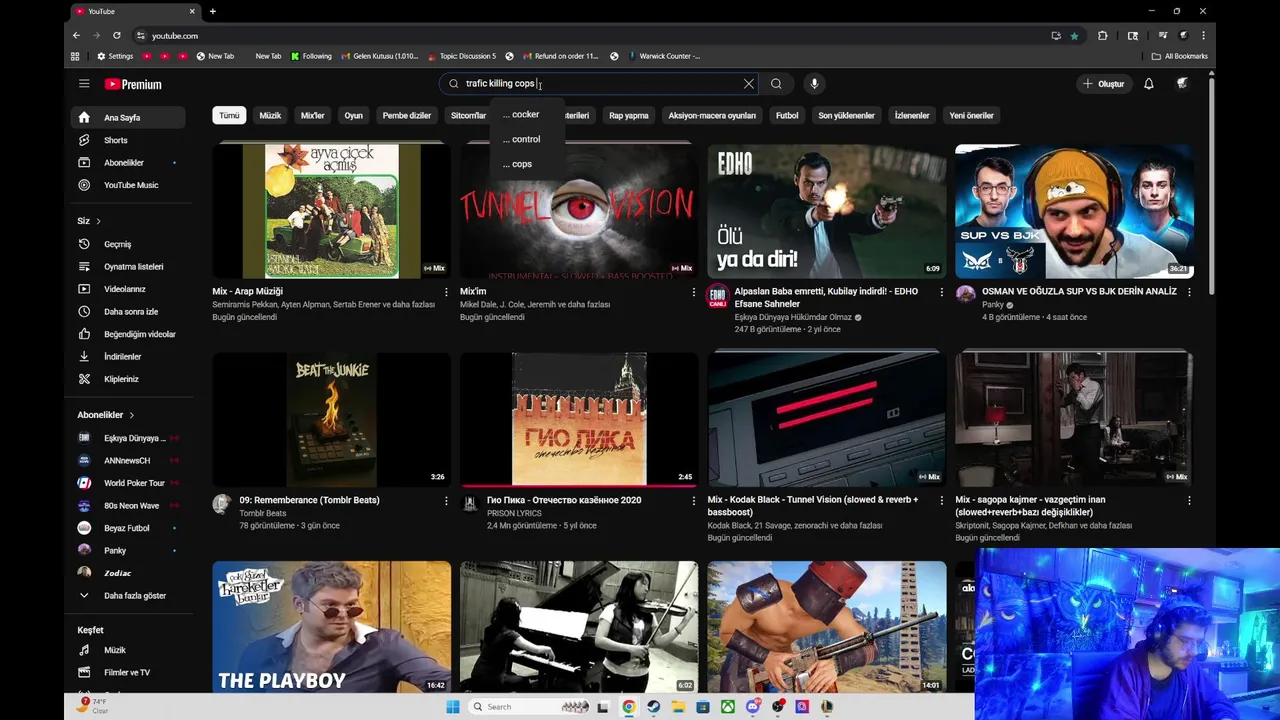Select the Mix'ler filter chip

tap(313, 115)
